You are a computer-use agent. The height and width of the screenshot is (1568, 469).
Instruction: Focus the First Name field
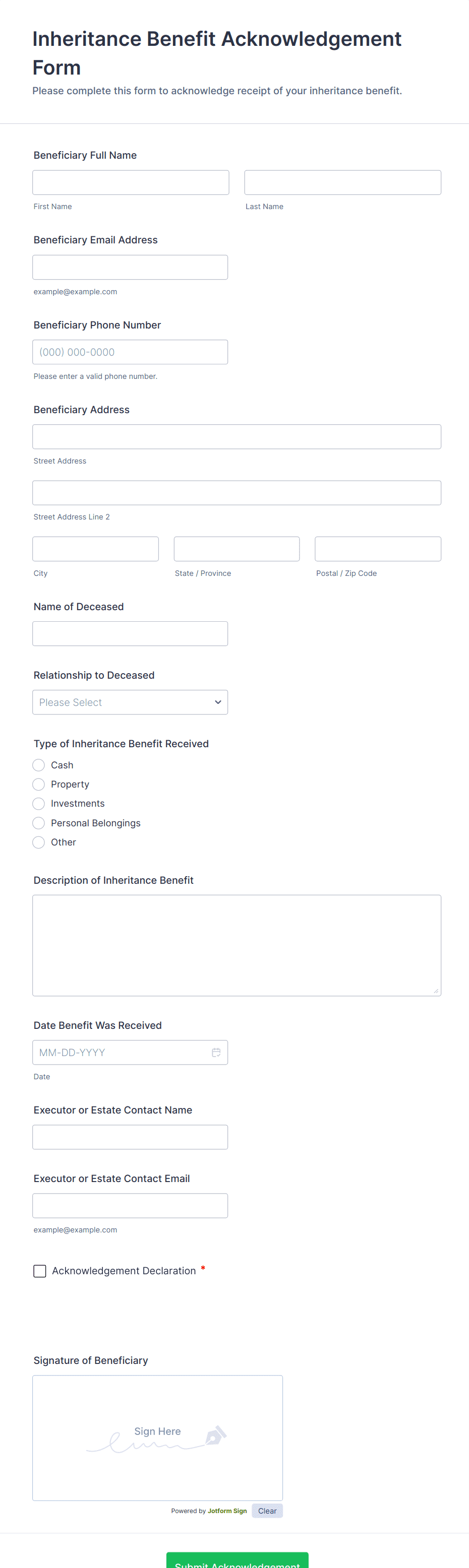130,182
